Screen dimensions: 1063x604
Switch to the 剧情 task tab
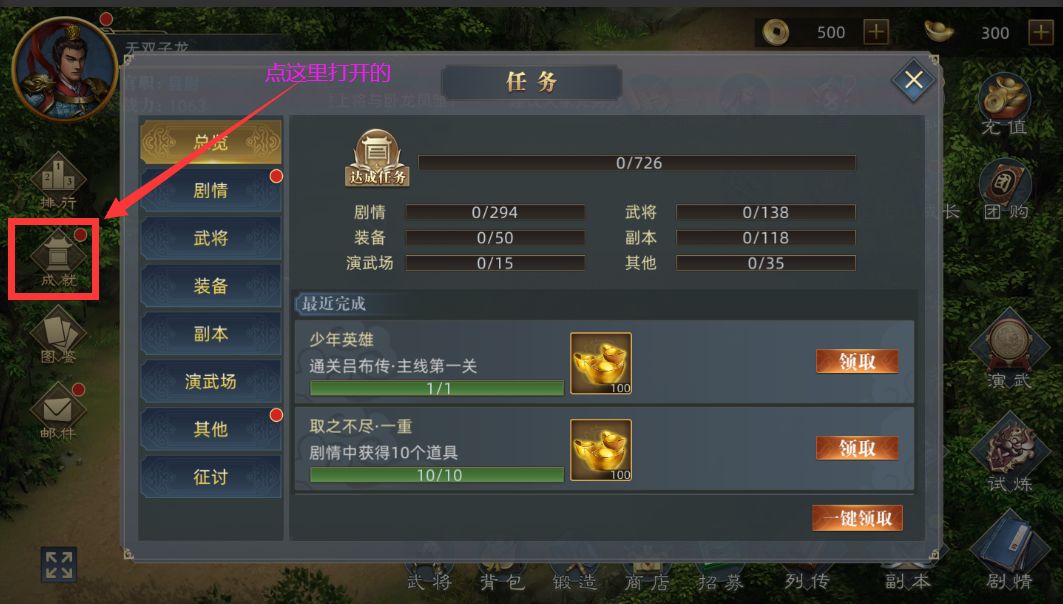(211, 190)
